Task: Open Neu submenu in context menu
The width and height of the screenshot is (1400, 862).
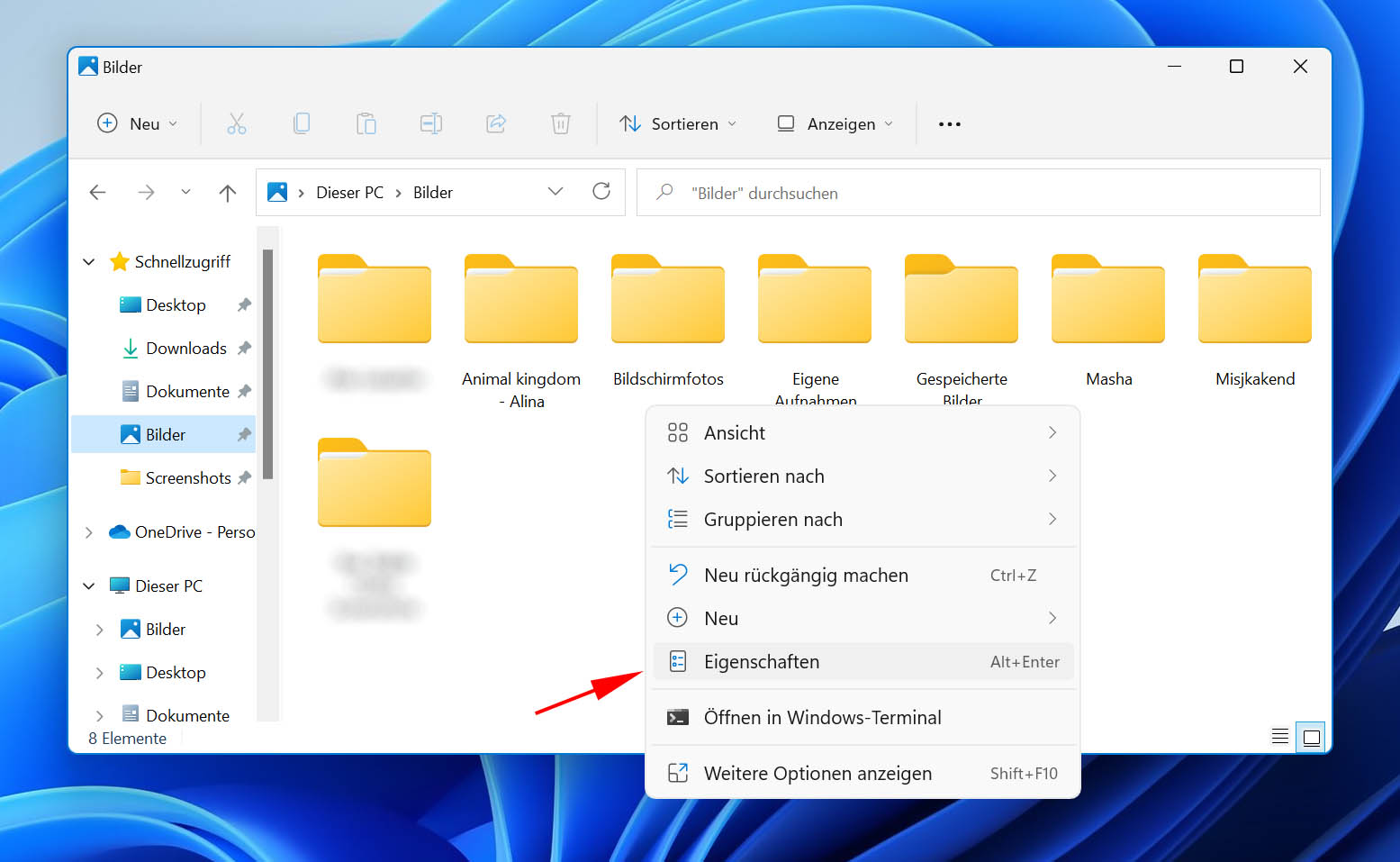Action: 863,619
